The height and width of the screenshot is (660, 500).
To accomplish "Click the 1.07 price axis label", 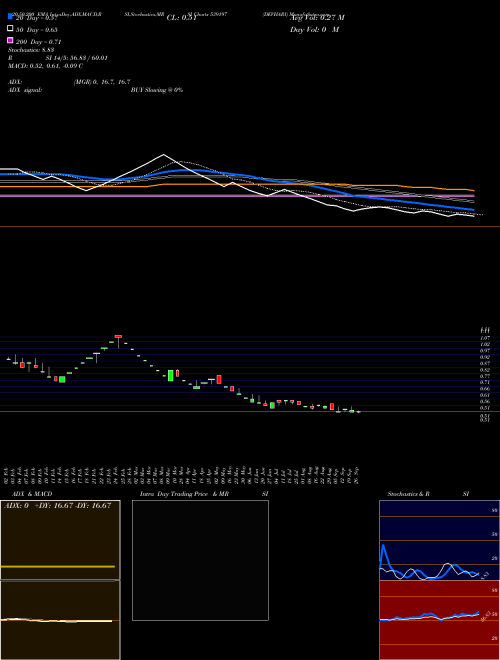I will pyautogui.click(x=485, y=338).
